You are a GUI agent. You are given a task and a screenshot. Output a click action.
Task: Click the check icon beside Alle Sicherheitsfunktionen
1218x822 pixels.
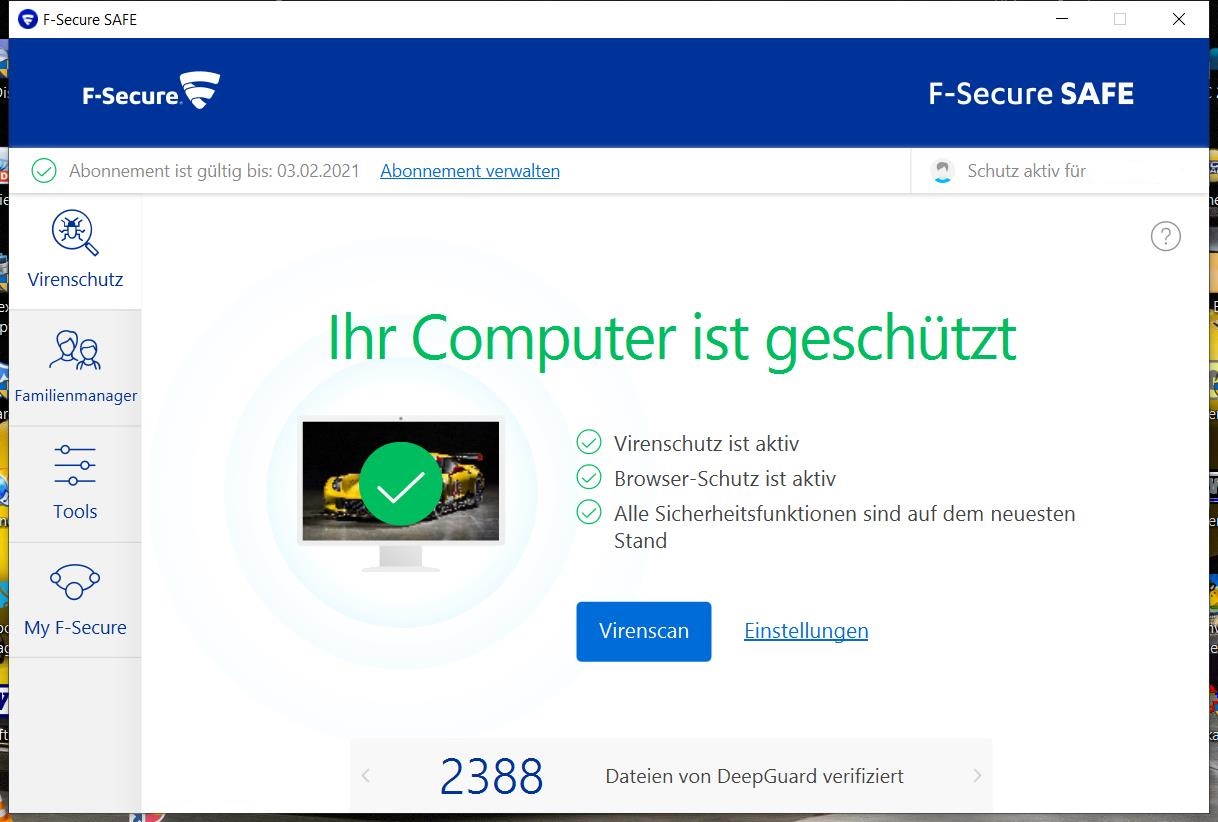(x=589, y=513)
